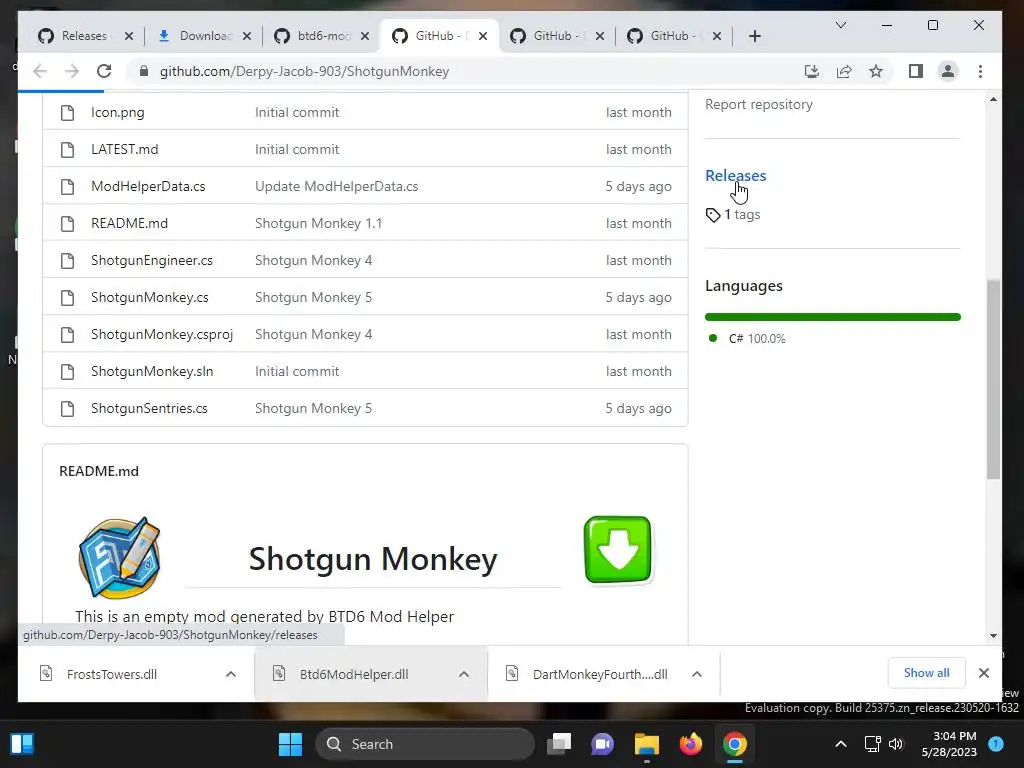Screen dimensions: 1024x768
Task: Expand Btd6ModHelper.dll download options
Action: (464, 674)
